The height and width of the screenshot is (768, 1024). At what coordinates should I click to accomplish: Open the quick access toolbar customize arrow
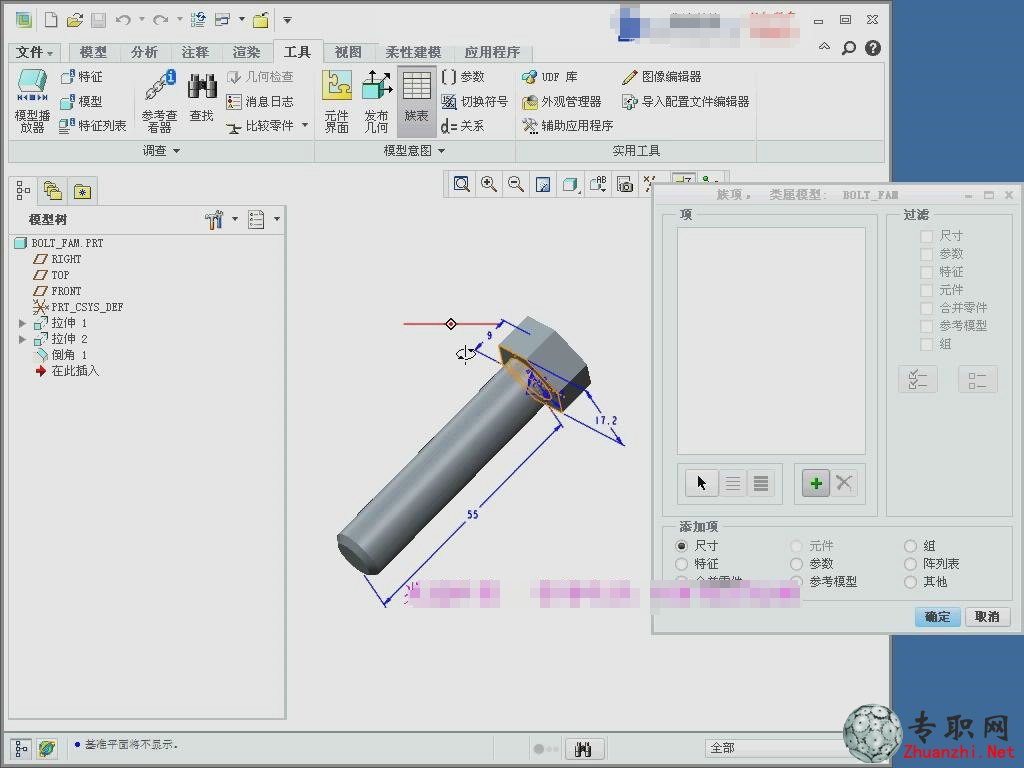pyautogui.click(x=287, y=20)
